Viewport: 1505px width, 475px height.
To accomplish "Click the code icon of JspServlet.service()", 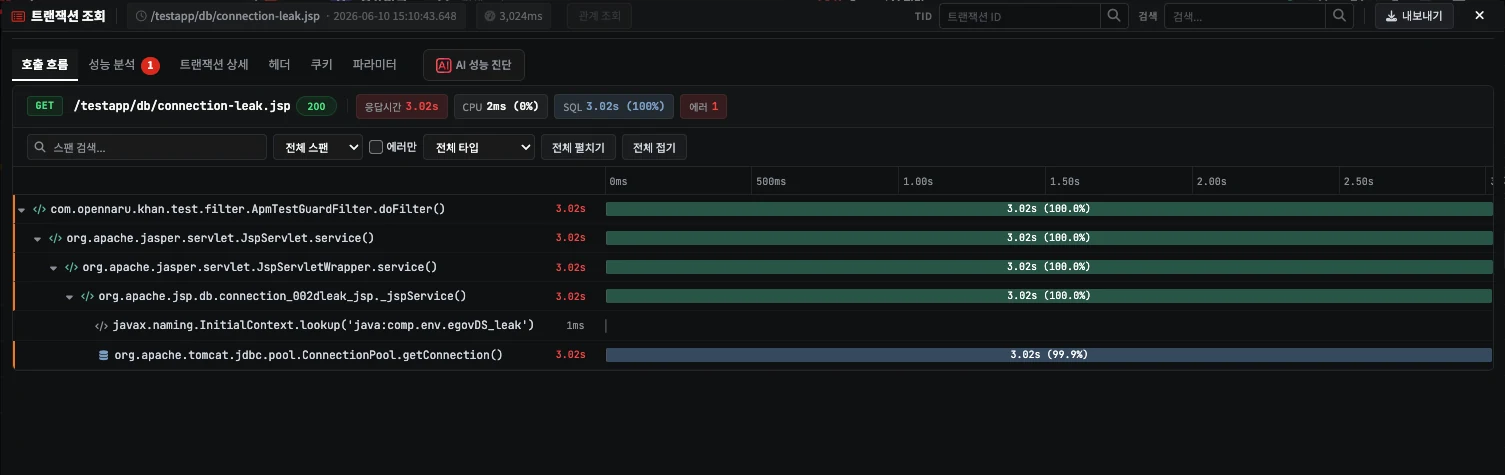I will (55, 238).
